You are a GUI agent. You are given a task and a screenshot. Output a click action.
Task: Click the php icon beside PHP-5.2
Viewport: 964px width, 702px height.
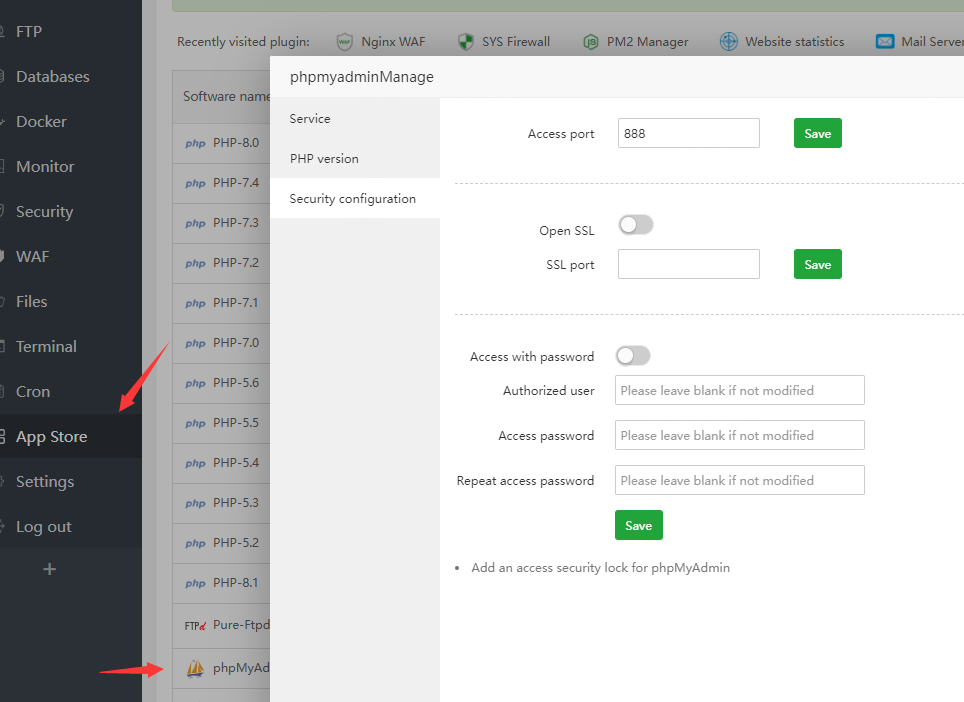(195, 543)
